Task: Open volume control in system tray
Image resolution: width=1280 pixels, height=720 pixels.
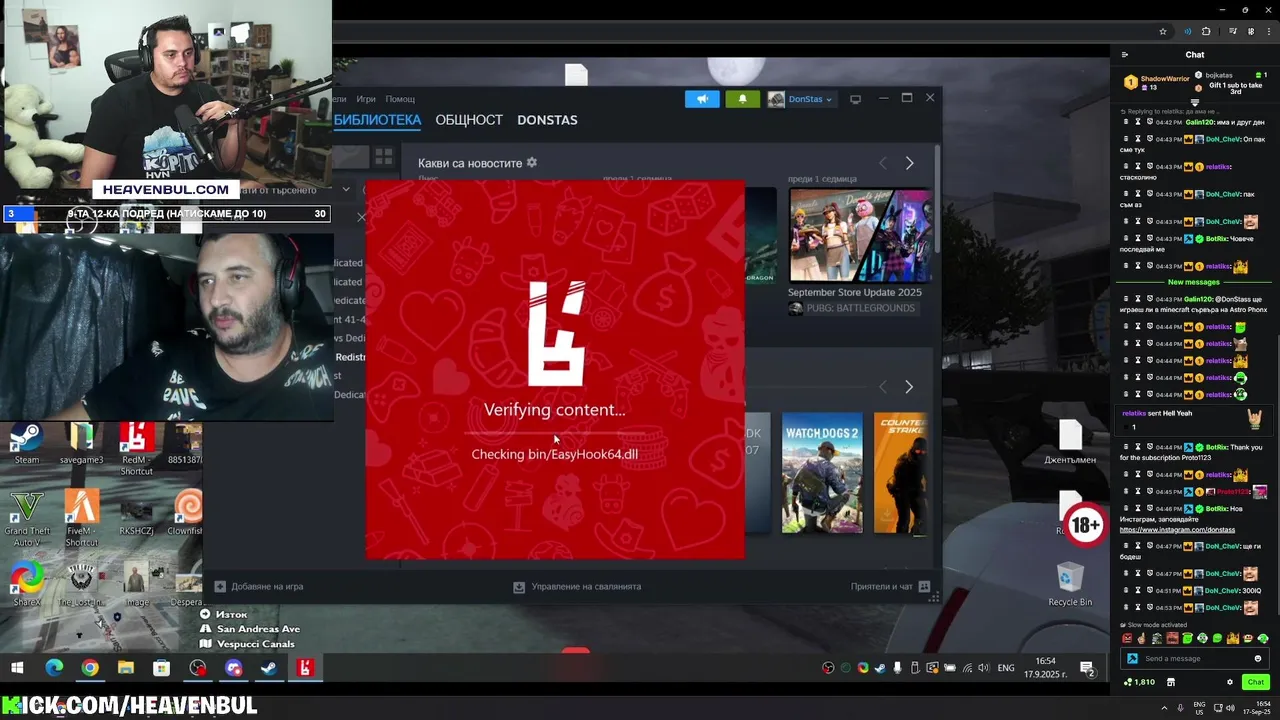Action: pos(983,668)
